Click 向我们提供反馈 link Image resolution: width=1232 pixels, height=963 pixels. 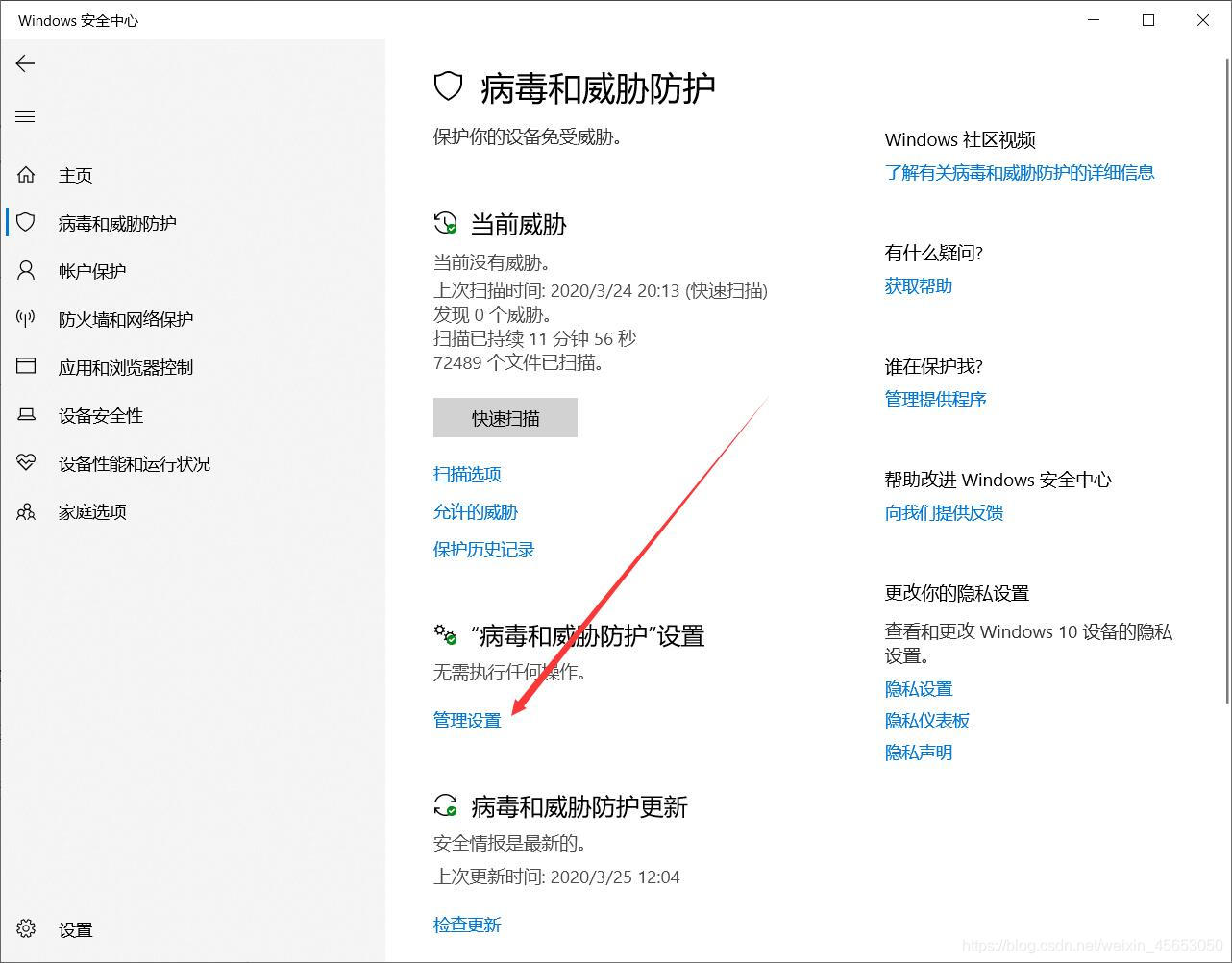944,512
